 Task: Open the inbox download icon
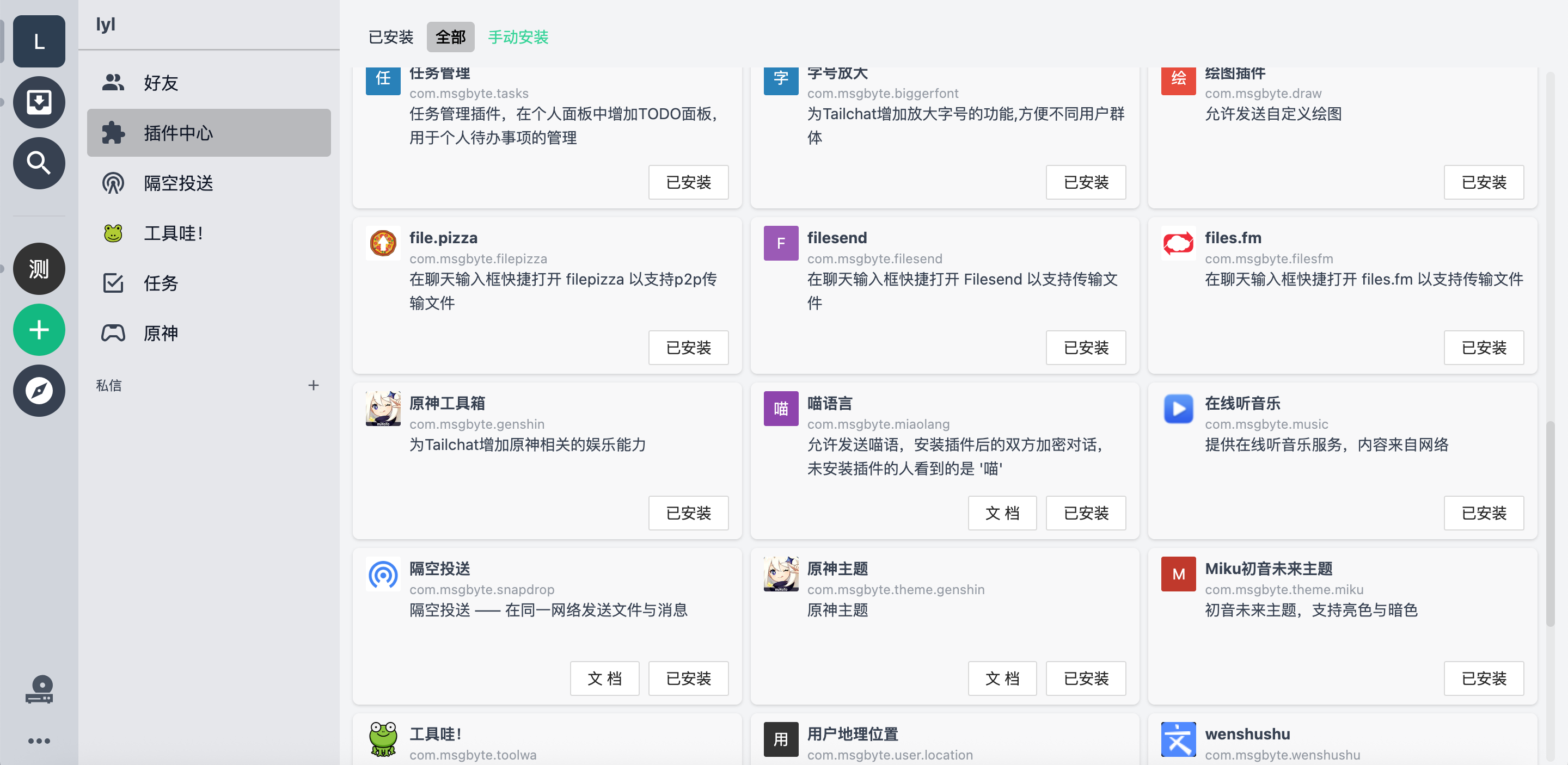pyautogui.click(x=39, y=102)
